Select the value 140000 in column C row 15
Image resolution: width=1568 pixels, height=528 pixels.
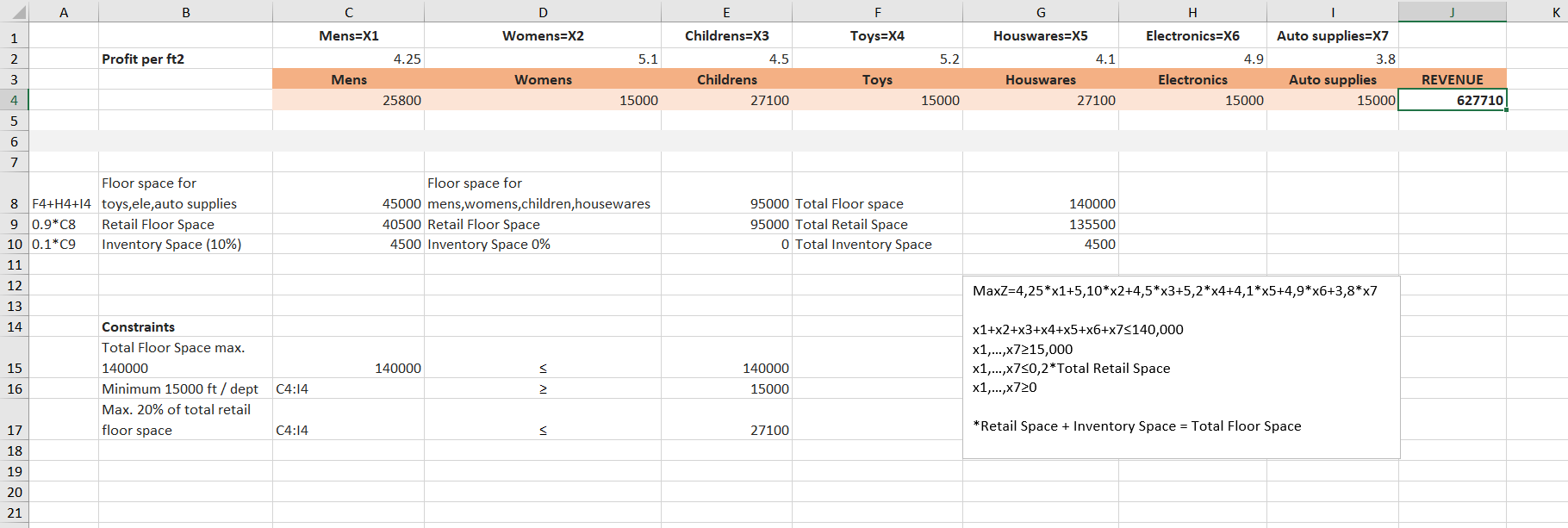click(x=348, y=357)
